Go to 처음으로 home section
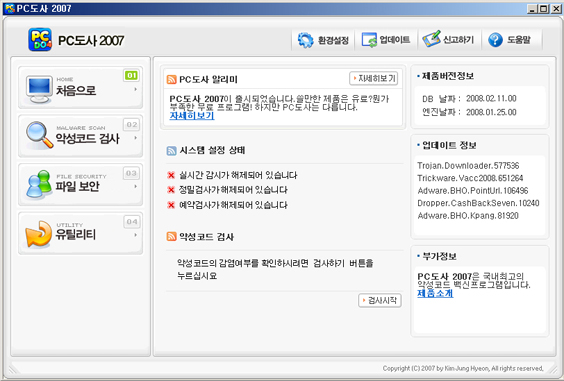 click(81, 87)
